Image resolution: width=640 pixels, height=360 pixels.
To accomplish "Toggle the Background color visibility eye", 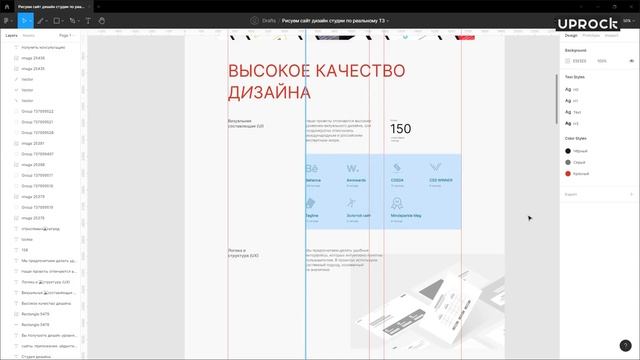I will point(631,61).
